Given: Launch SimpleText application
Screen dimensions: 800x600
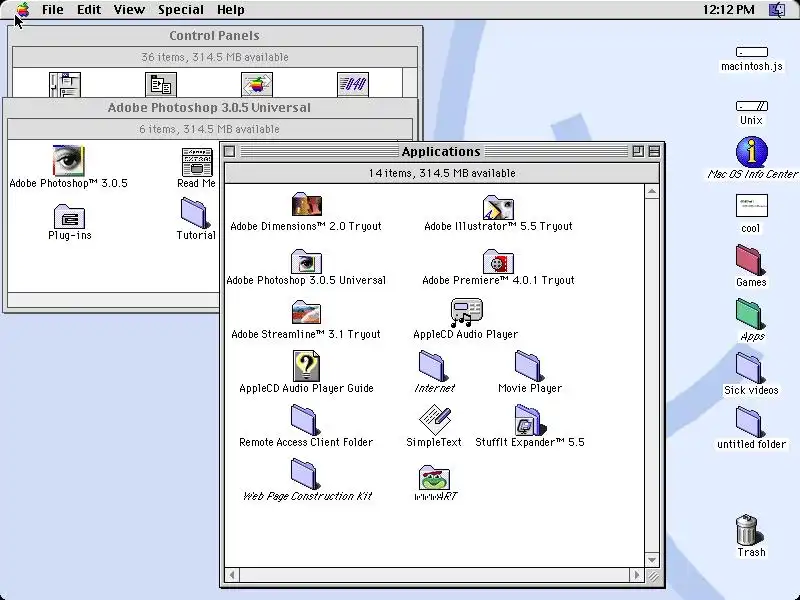Looking at the screenshot, I should pos(435,419).
